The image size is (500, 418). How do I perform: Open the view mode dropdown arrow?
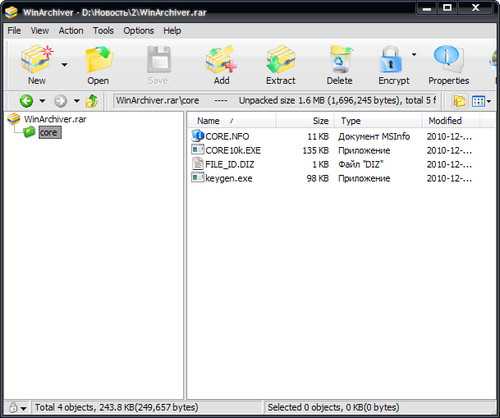(x=489, y=101)
